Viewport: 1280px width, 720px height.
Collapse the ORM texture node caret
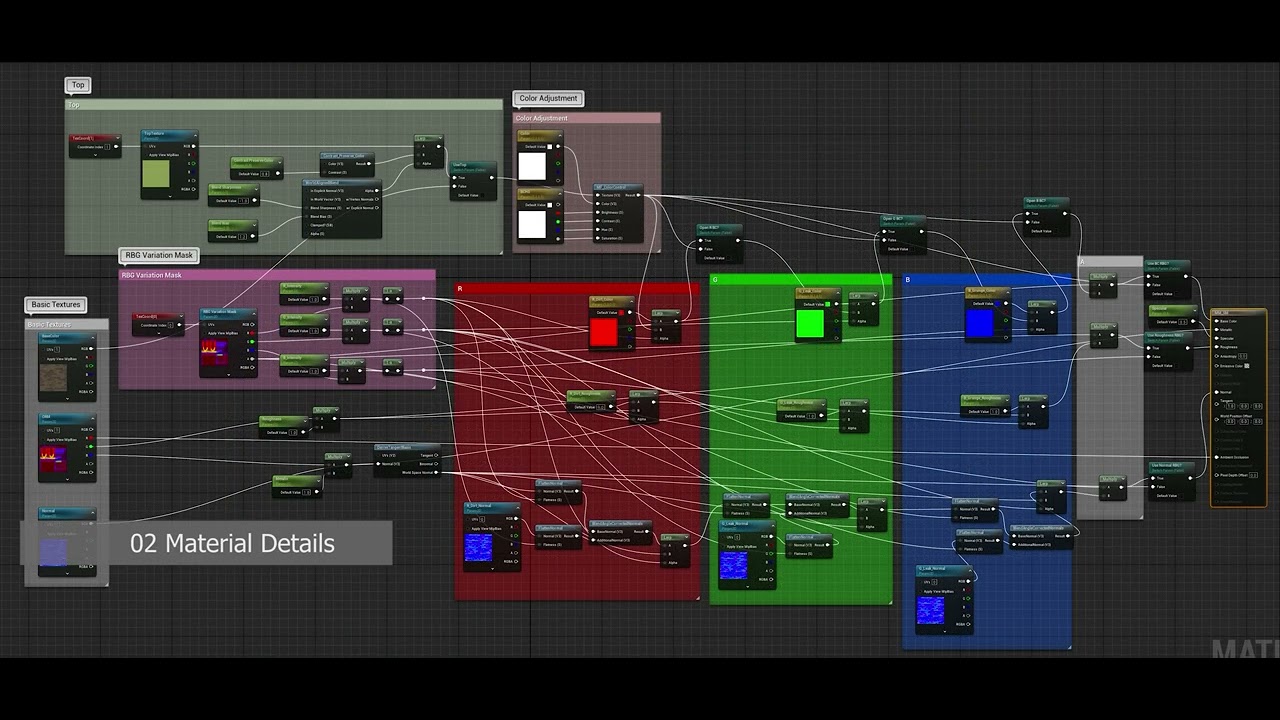coord(93,418)
